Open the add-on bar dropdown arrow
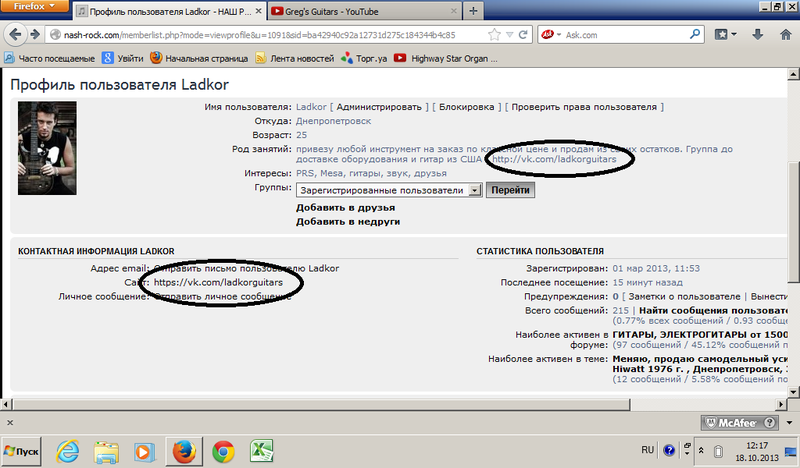 [x=790, y=423]
